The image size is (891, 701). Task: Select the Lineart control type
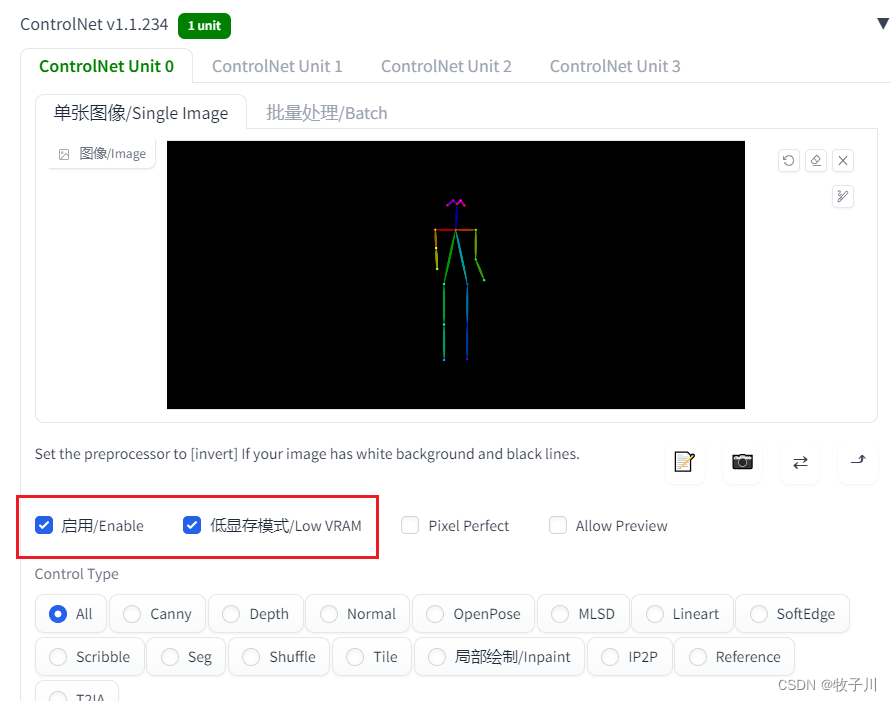(x=683, y=614)
